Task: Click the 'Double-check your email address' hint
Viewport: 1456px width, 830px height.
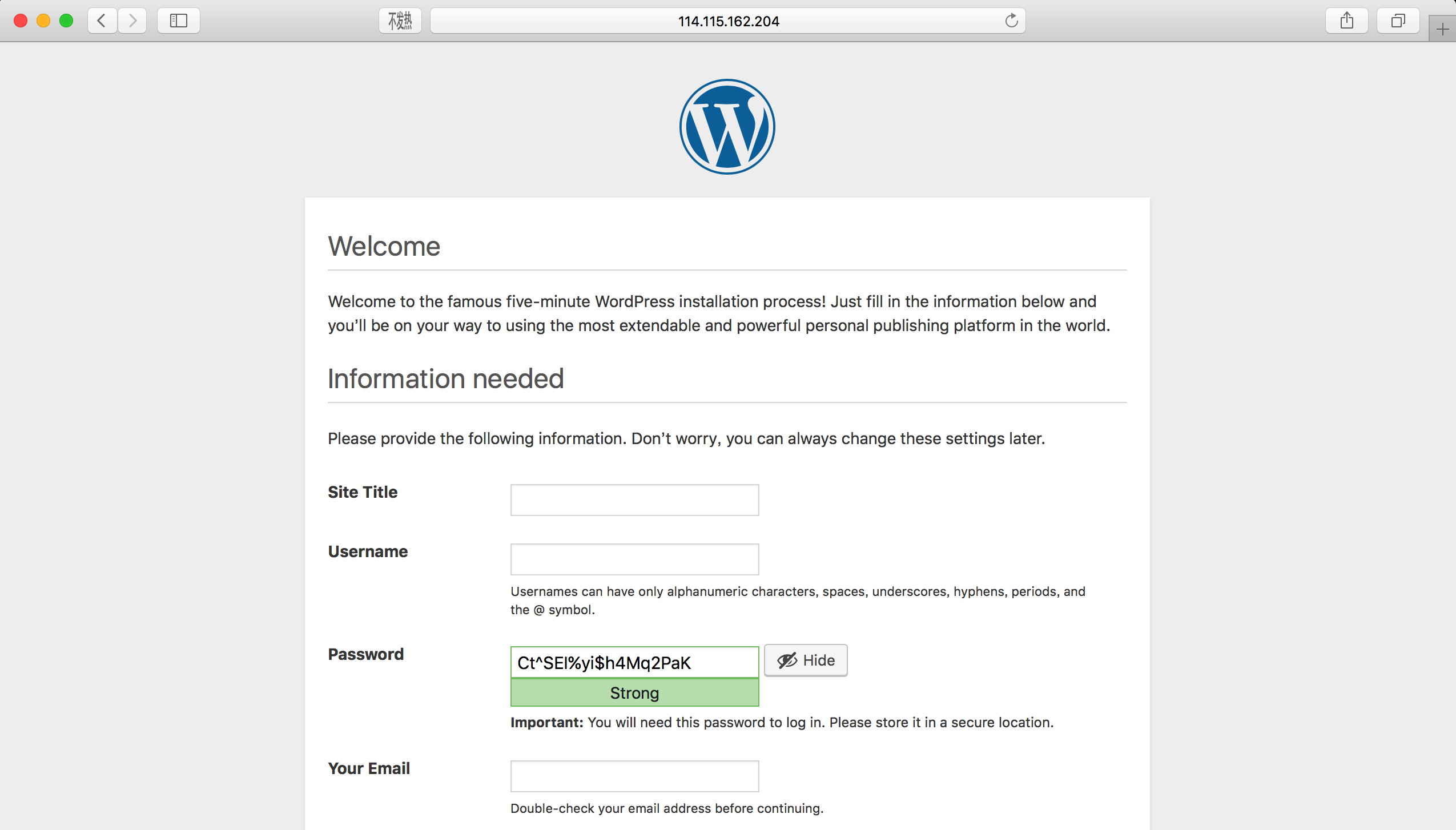Action: click(x=666, y=808)
